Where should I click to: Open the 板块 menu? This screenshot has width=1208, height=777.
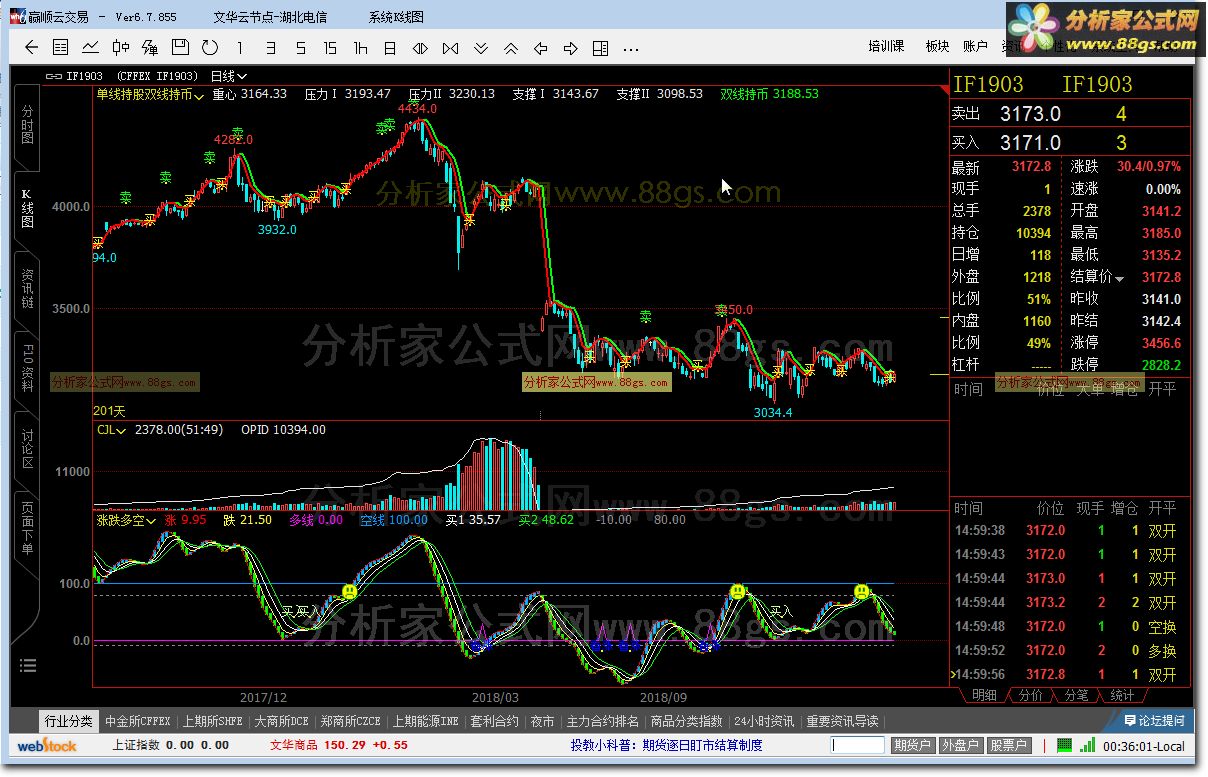tap(937, 46)
